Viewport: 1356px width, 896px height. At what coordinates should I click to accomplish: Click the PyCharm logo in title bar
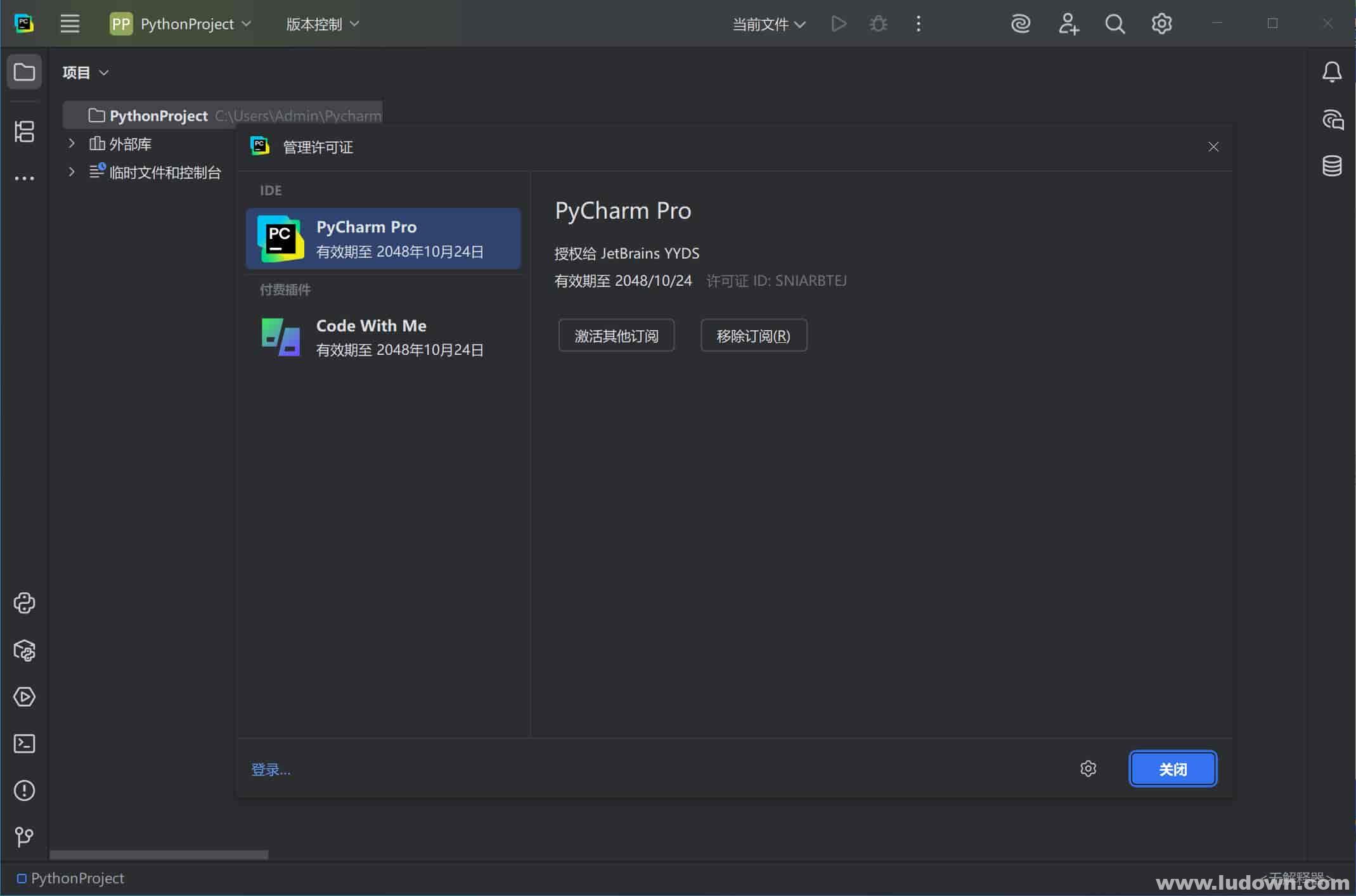click(x=24, y=24)
